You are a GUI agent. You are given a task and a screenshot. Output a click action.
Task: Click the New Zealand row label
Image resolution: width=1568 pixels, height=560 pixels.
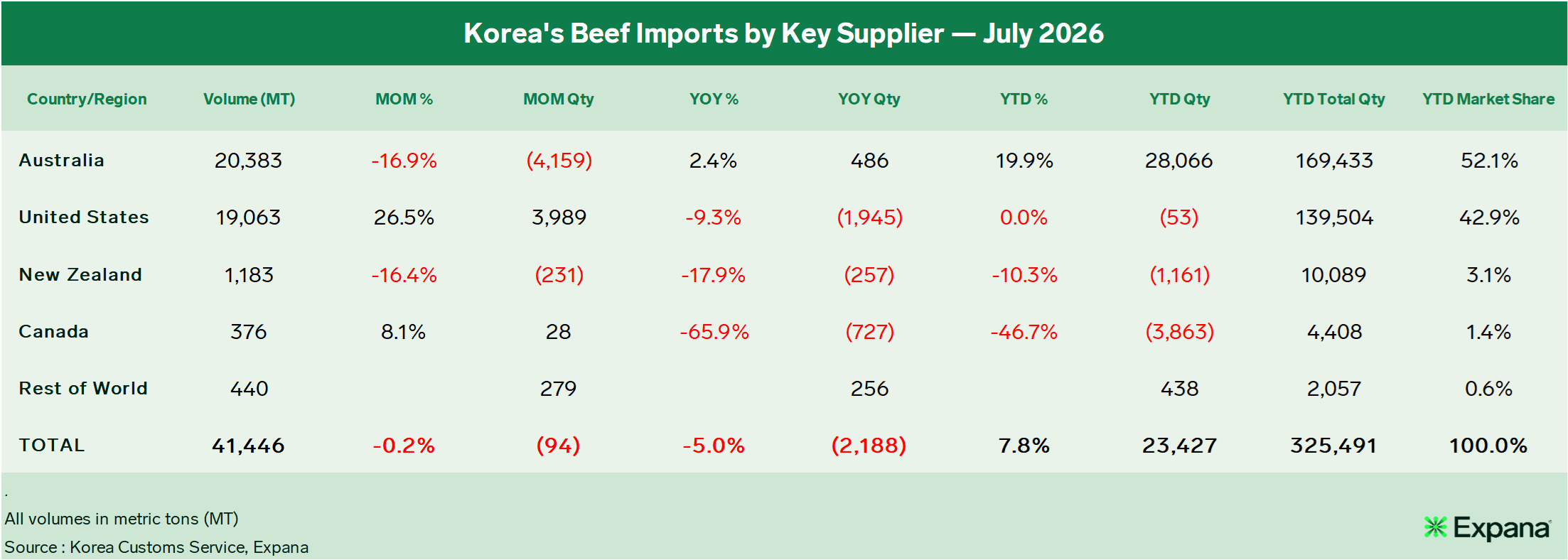pos(80,274)
